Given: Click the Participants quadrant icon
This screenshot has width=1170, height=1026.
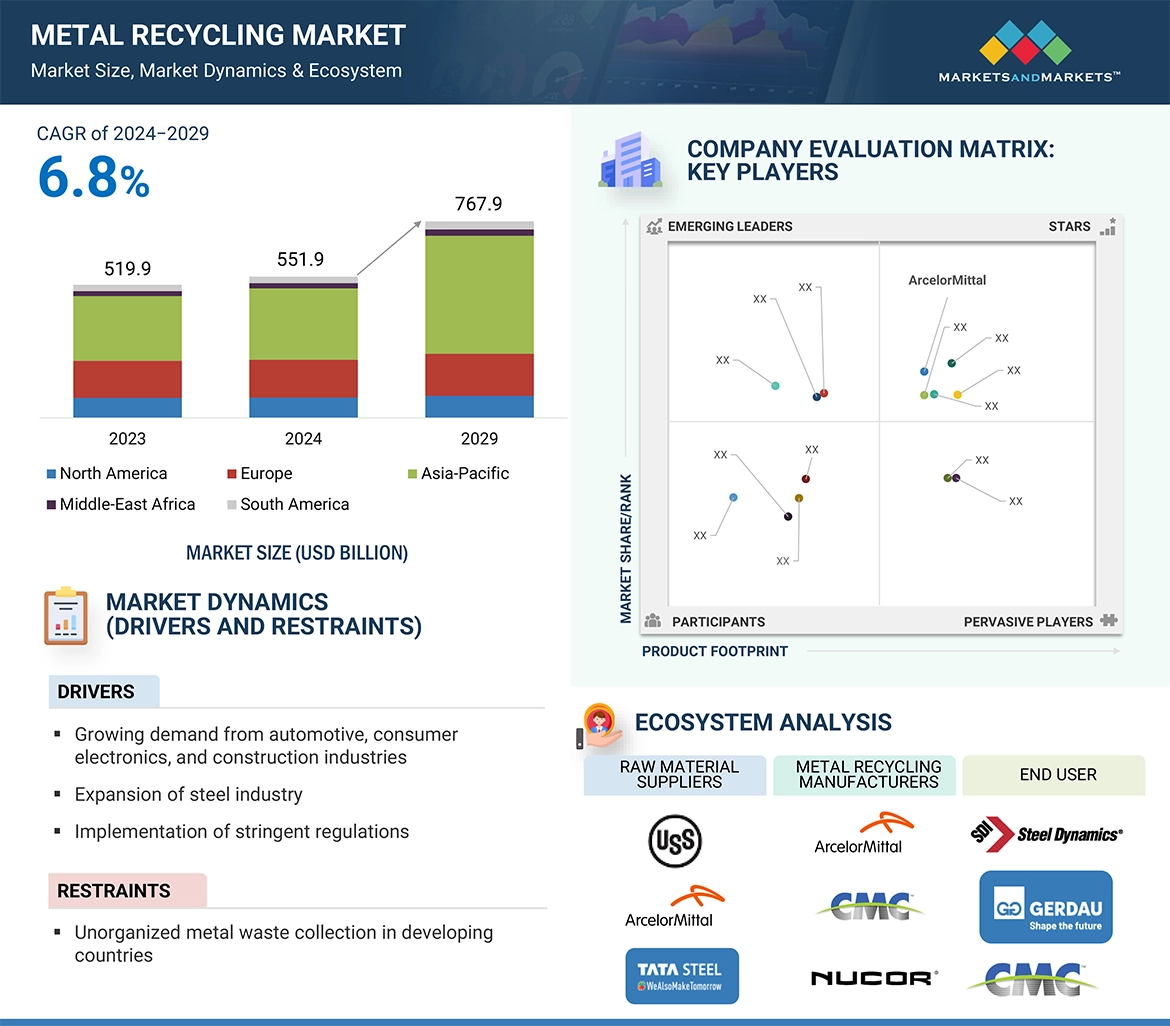Looking at the screenshot, I should [653, 621].
